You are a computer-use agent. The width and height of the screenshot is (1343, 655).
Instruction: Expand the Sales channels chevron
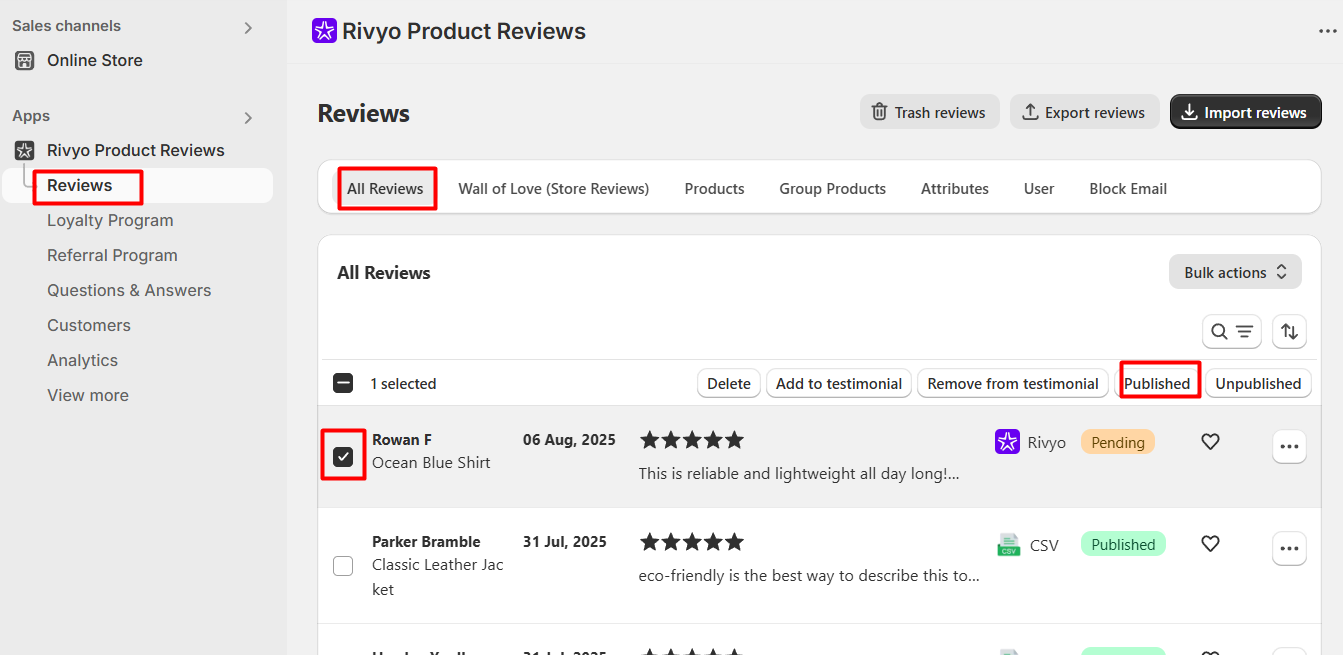tap(248, 28)
